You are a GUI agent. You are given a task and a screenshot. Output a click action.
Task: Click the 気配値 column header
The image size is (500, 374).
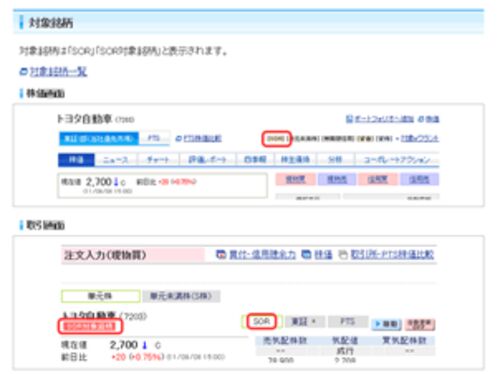pyautogui.click(x=345, y=341)
